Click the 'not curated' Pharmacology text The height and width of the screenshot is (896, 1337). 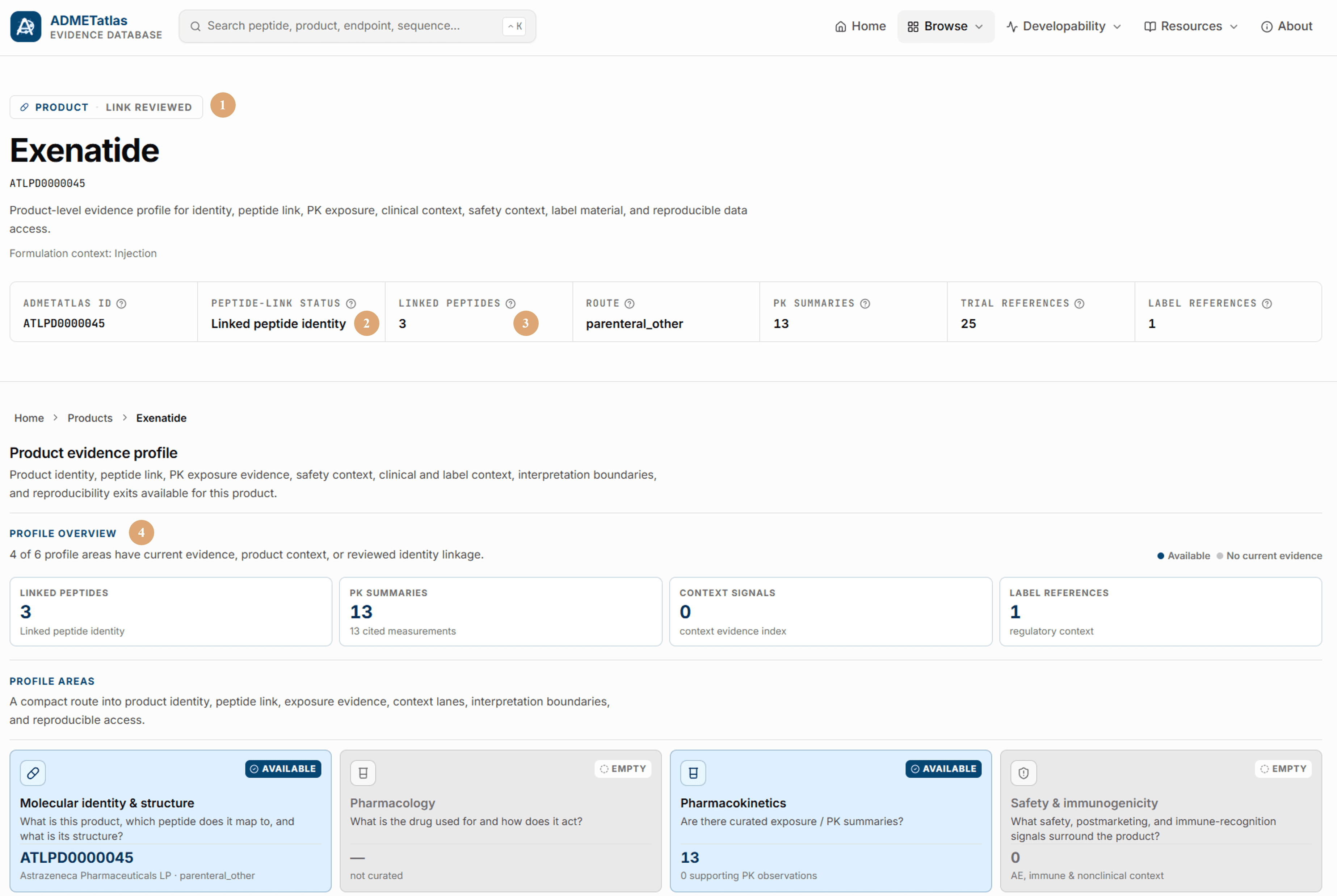[x=377, y=875]
